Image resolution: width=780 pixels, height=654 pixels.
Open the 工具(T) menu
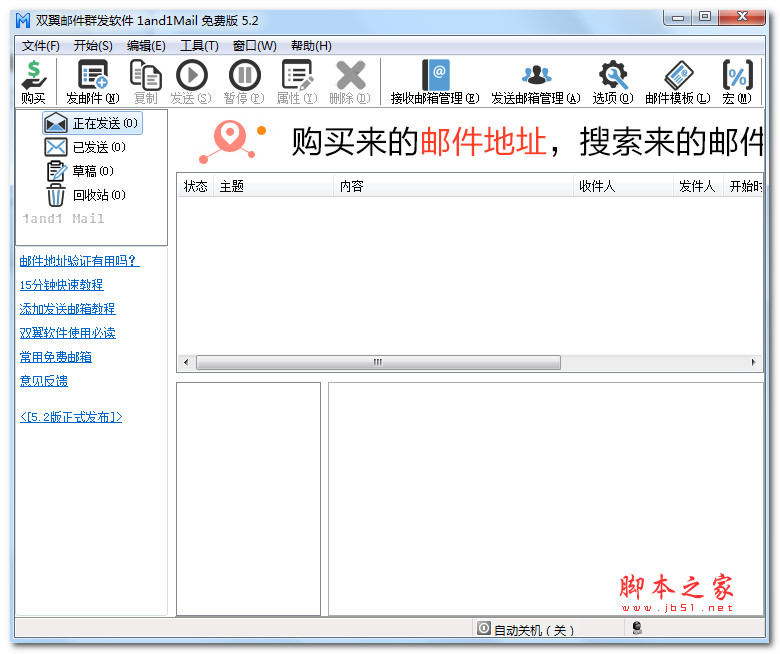coord(199,46)
